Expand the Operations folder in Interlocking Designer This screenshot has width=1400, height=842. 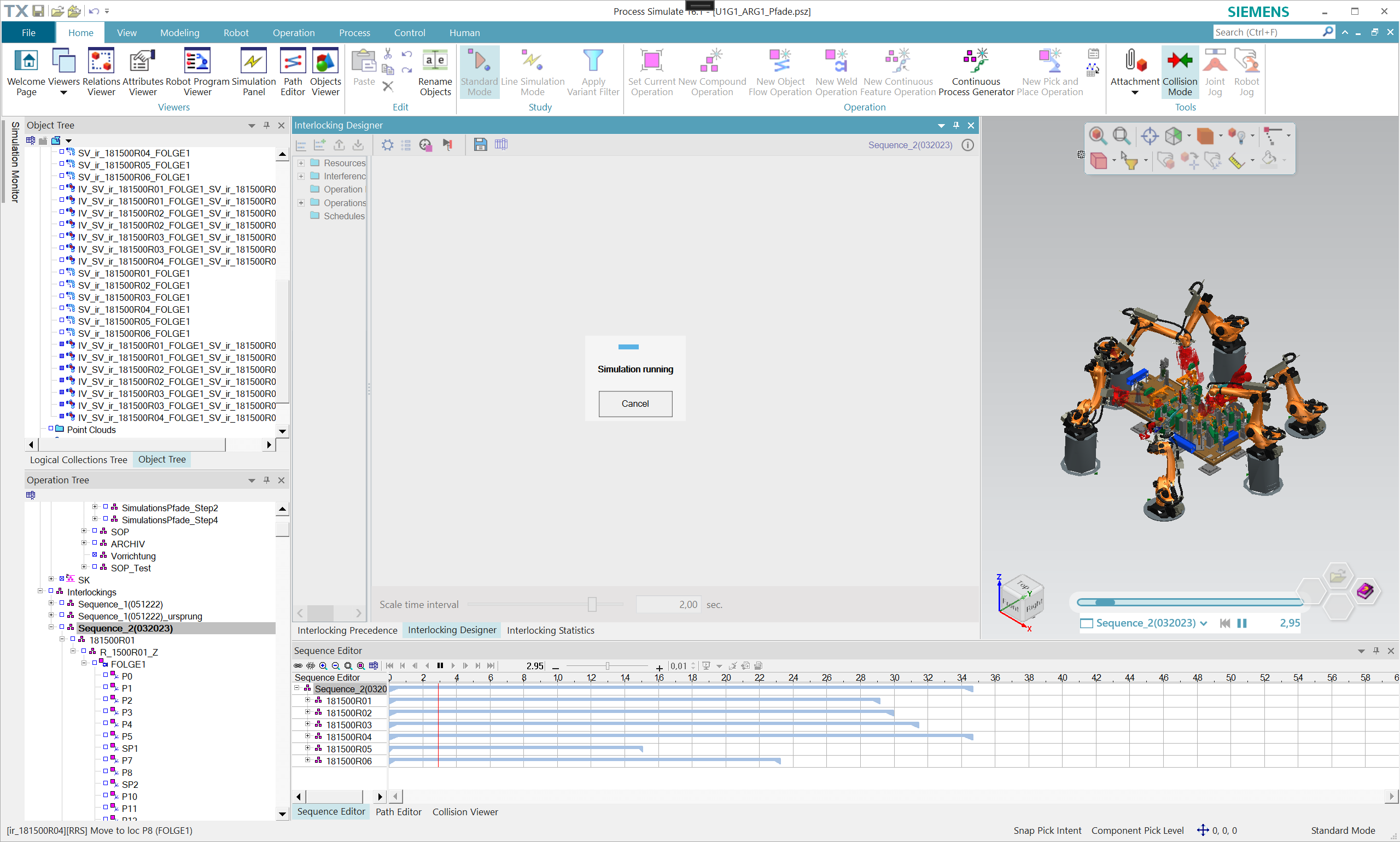tap(301, 202)
